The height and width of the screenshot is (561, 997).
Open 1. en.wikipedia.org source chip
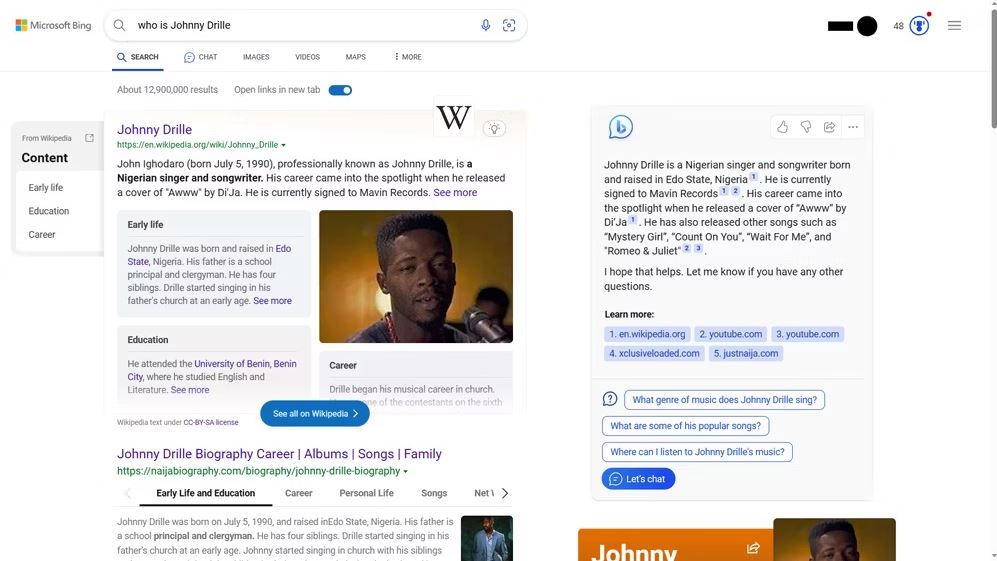click(647, 334)
